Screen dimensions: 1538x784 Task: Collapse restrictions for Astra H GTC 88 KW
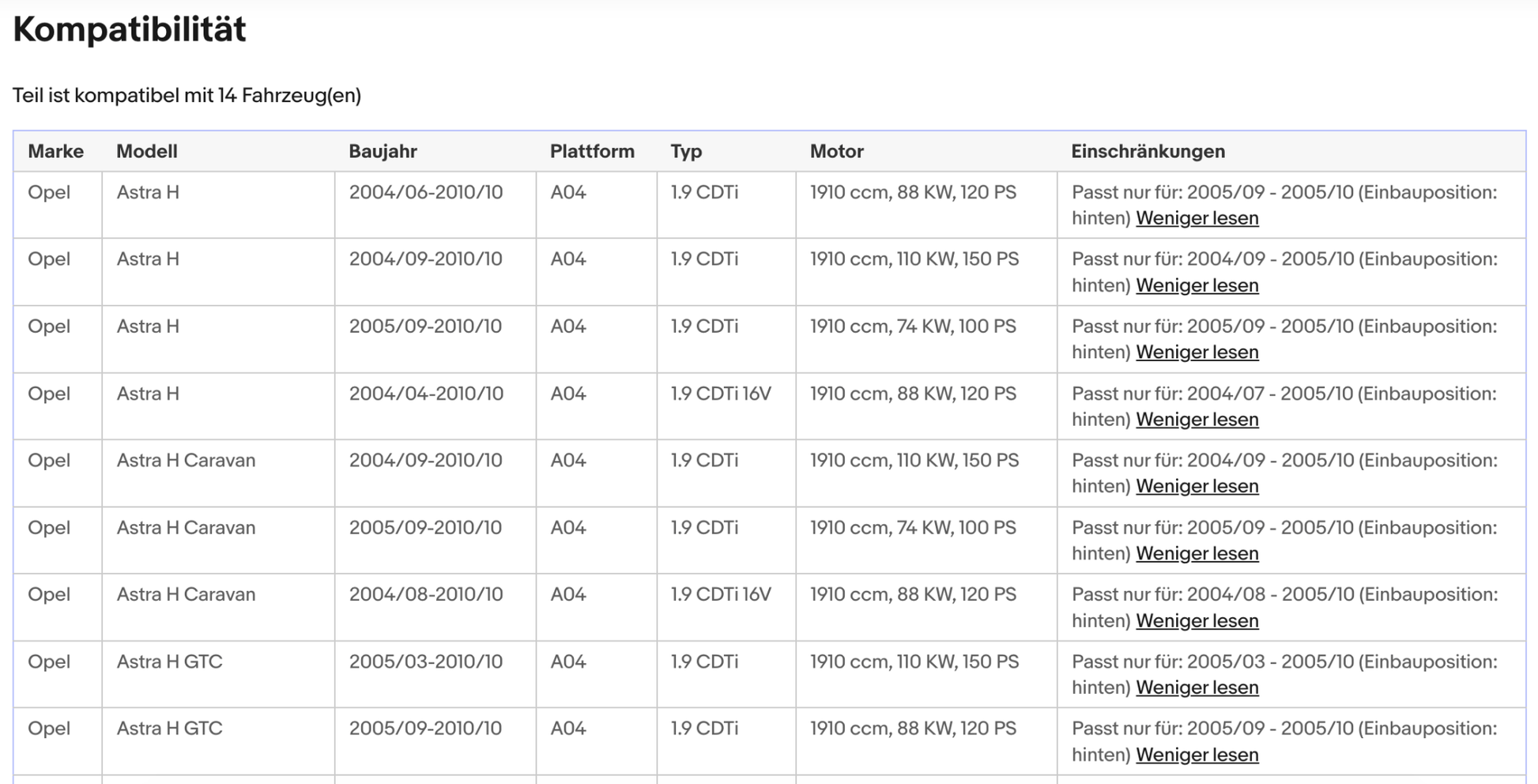pyautogui.click(x=1197, y=755)
